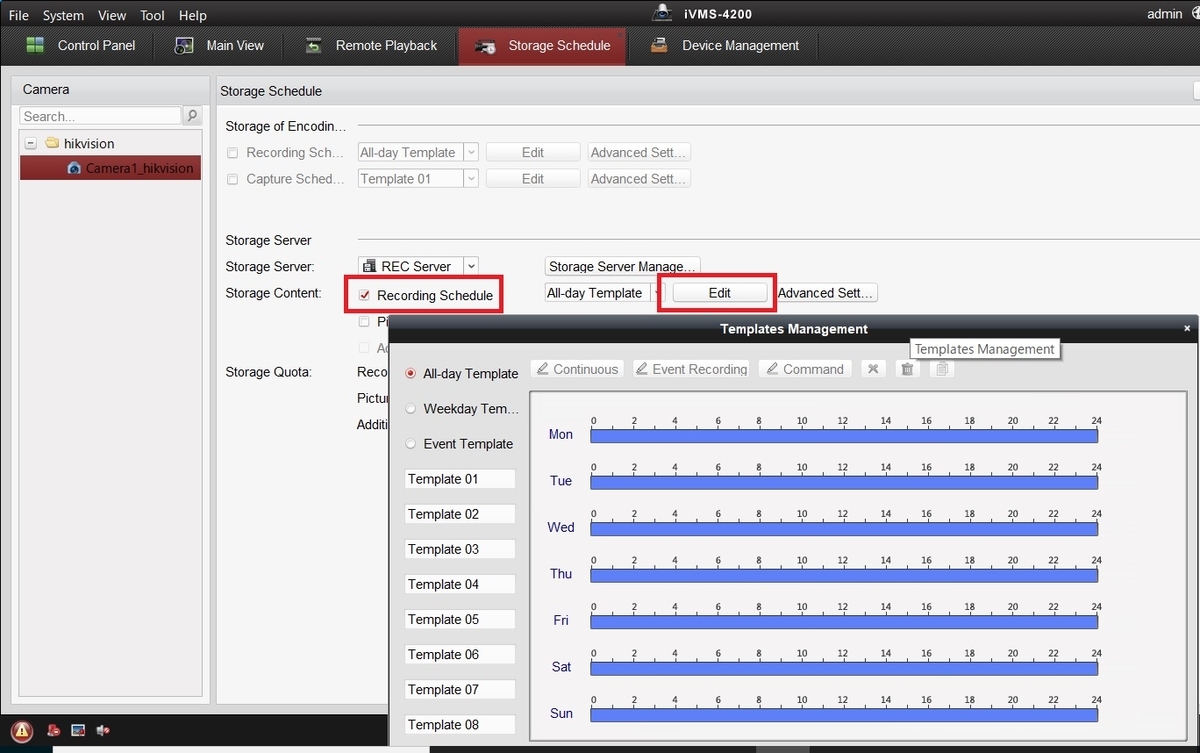
Task: Collapse the hikvision tree node
Action: click(x=31, y=143)
